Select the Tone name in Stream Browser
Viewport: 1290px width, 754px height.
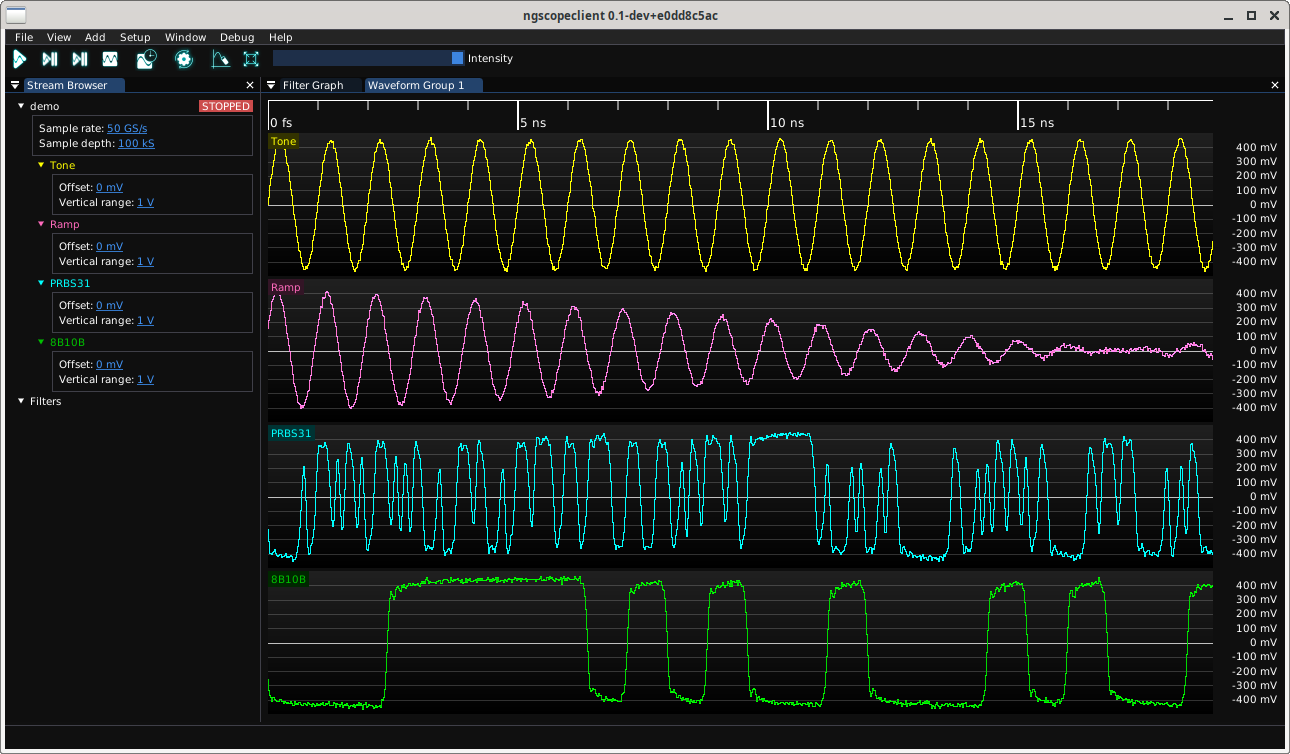[x=62, y=165]
